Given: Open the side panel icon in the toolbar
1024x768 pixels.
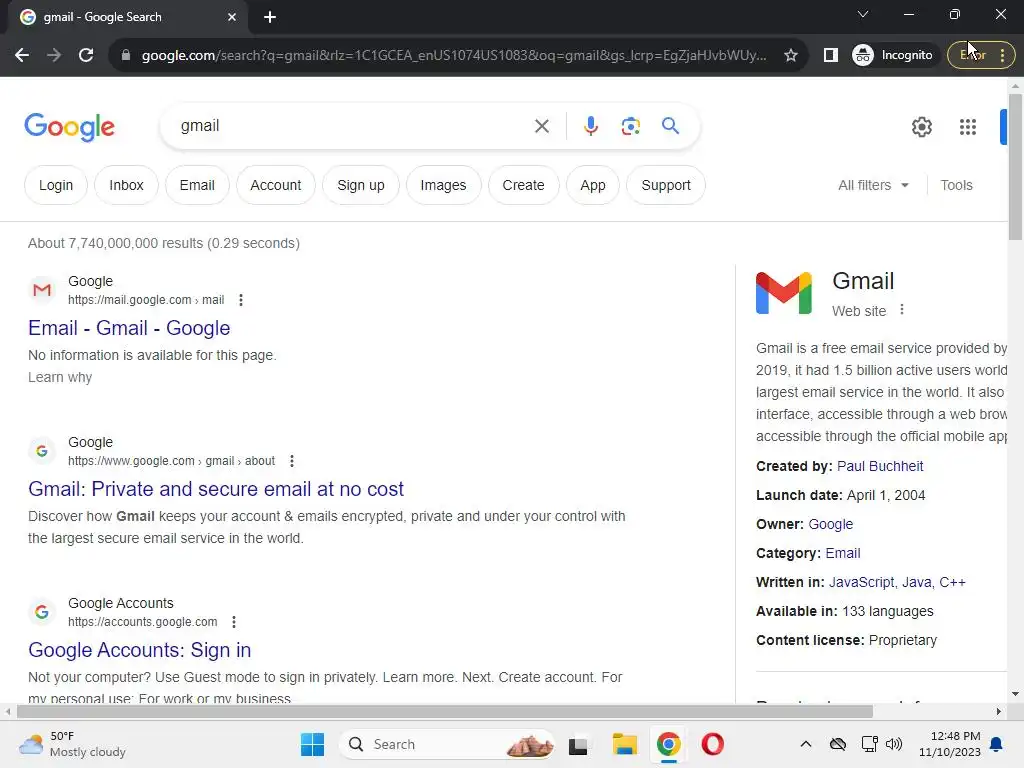Looking at the screenshot, I should pos(831,56).
